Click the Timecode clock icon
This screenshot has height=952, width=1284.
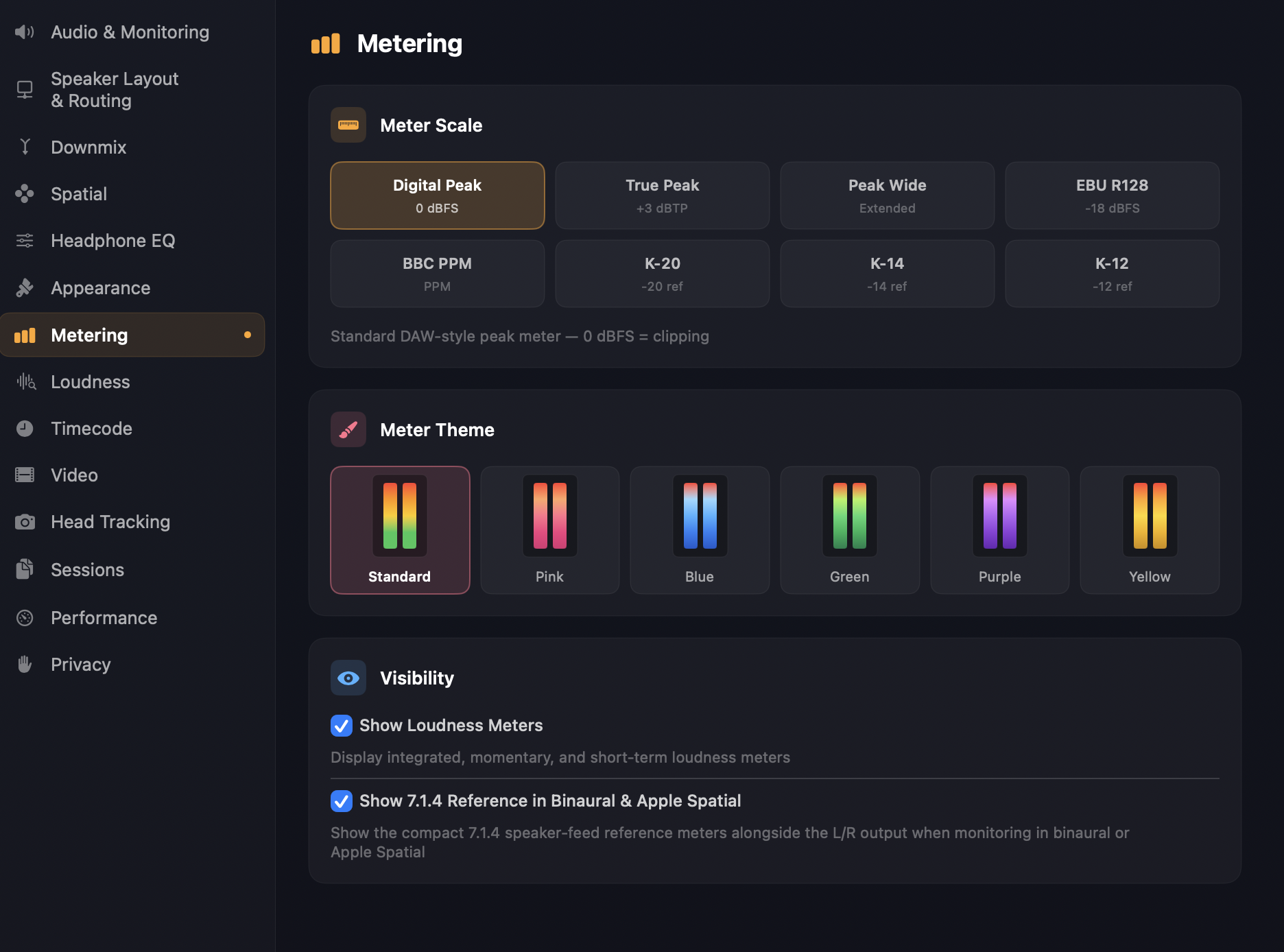(x=25, y=429)
